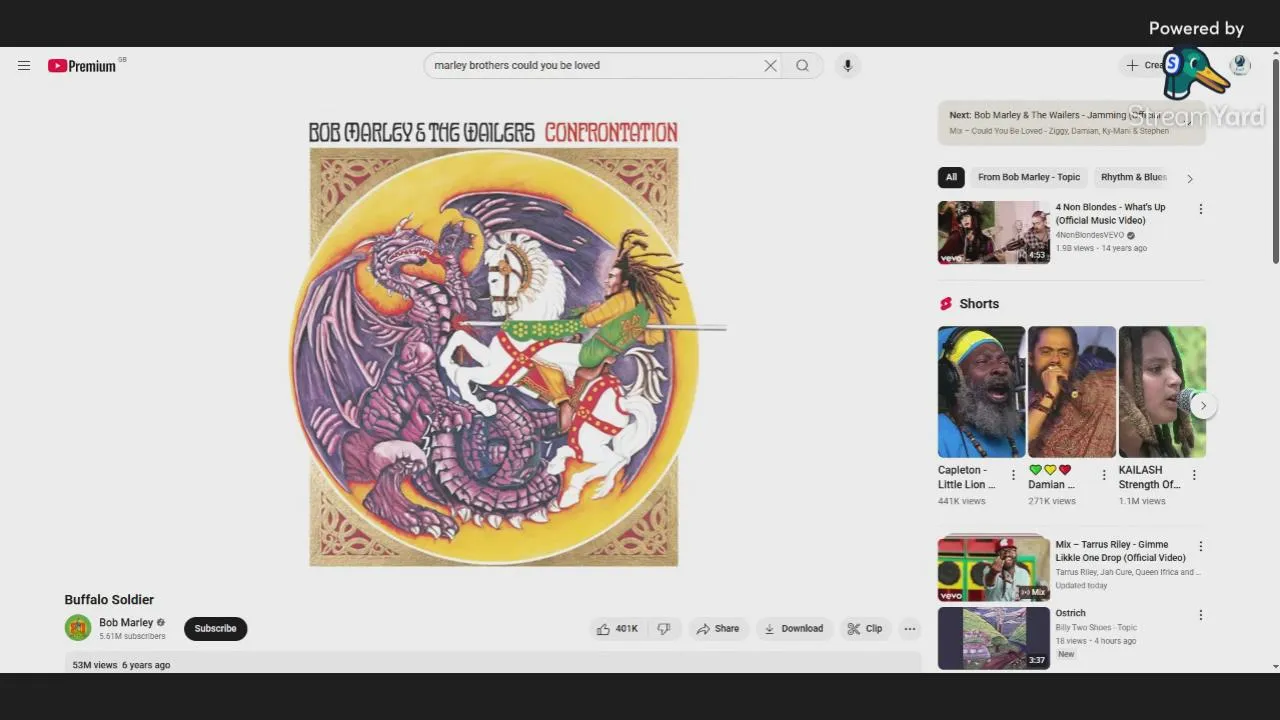This screenshot has width=1280, height=720.
Task: Clear the search box text
Action: pos(770,66)
